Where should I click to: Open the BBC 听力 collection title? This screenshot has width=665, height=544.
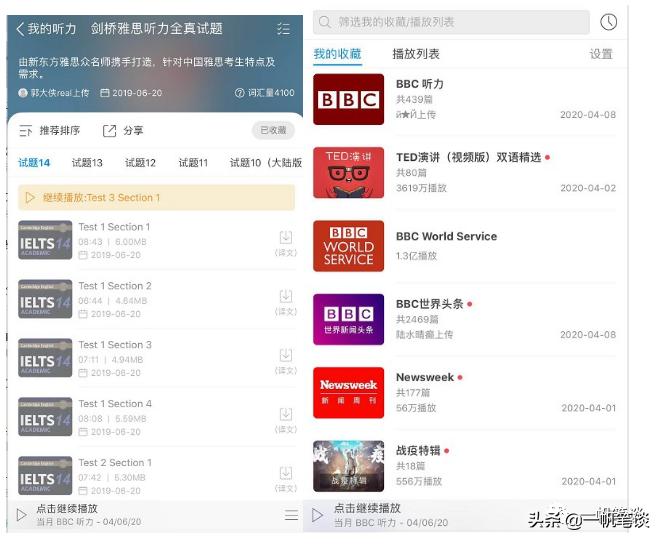coord(420,84)
